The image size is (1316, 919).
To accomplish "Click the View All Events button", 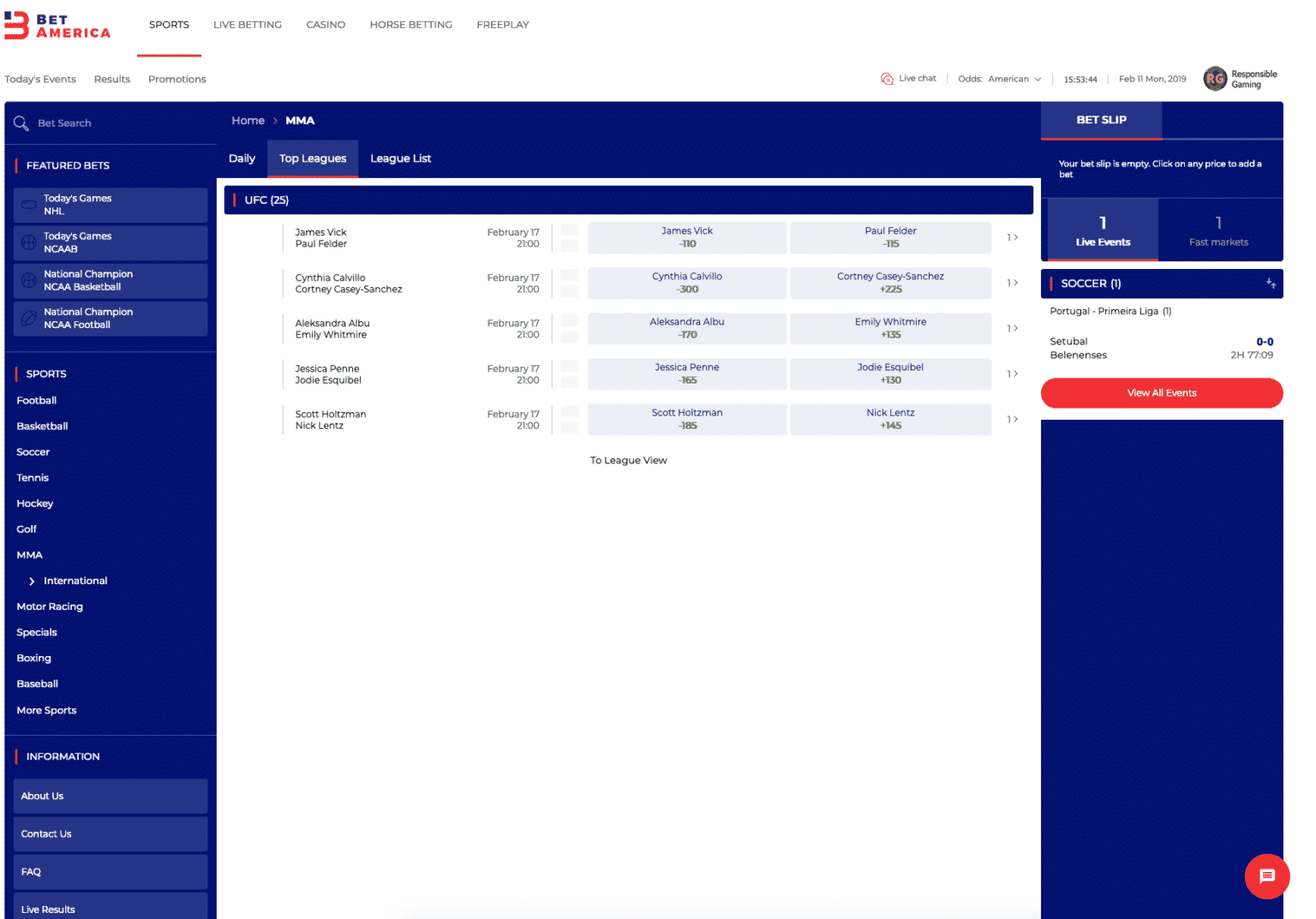I will (x=1161, y=392).
